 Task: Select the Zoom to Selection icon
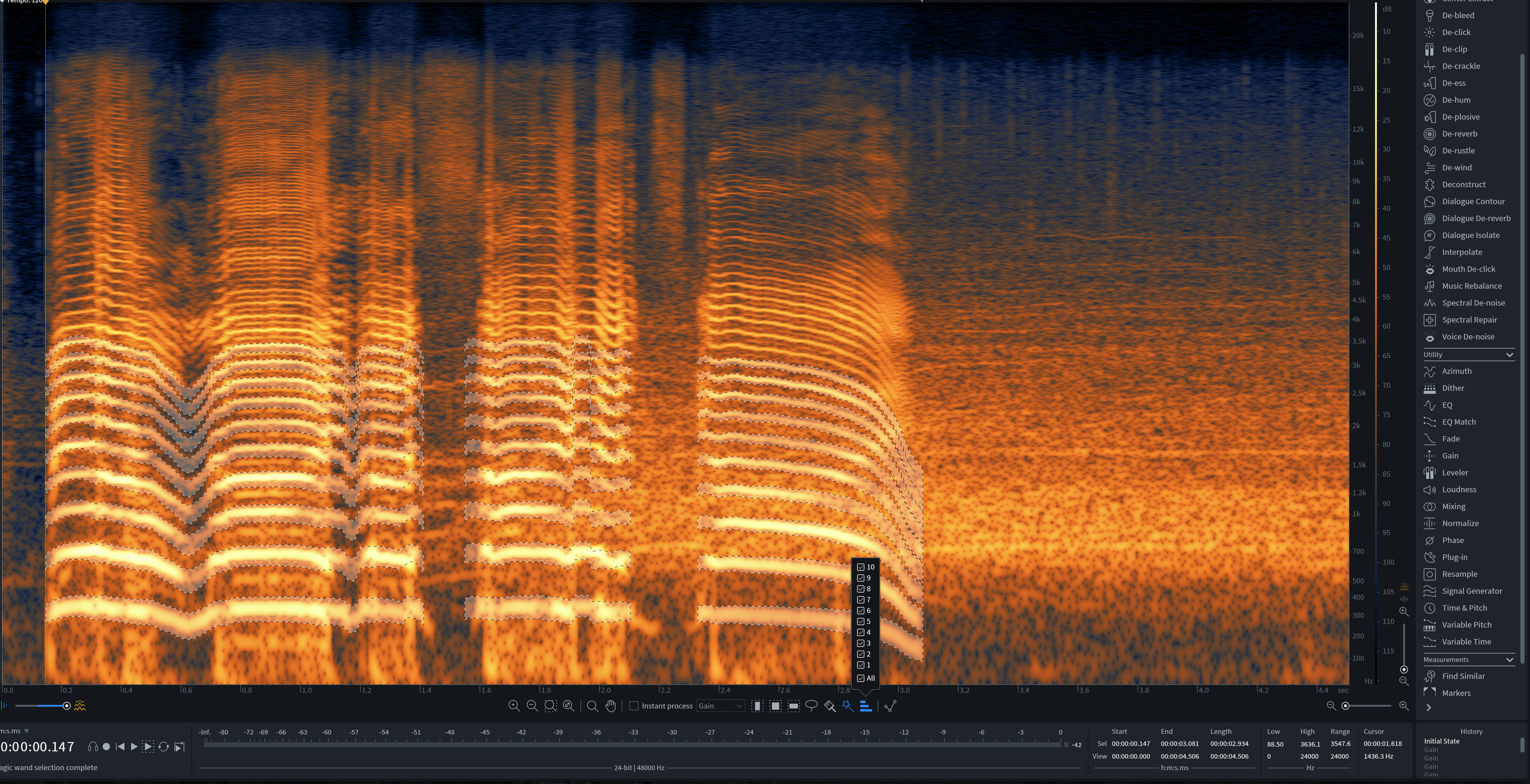[x=551, y=705]
